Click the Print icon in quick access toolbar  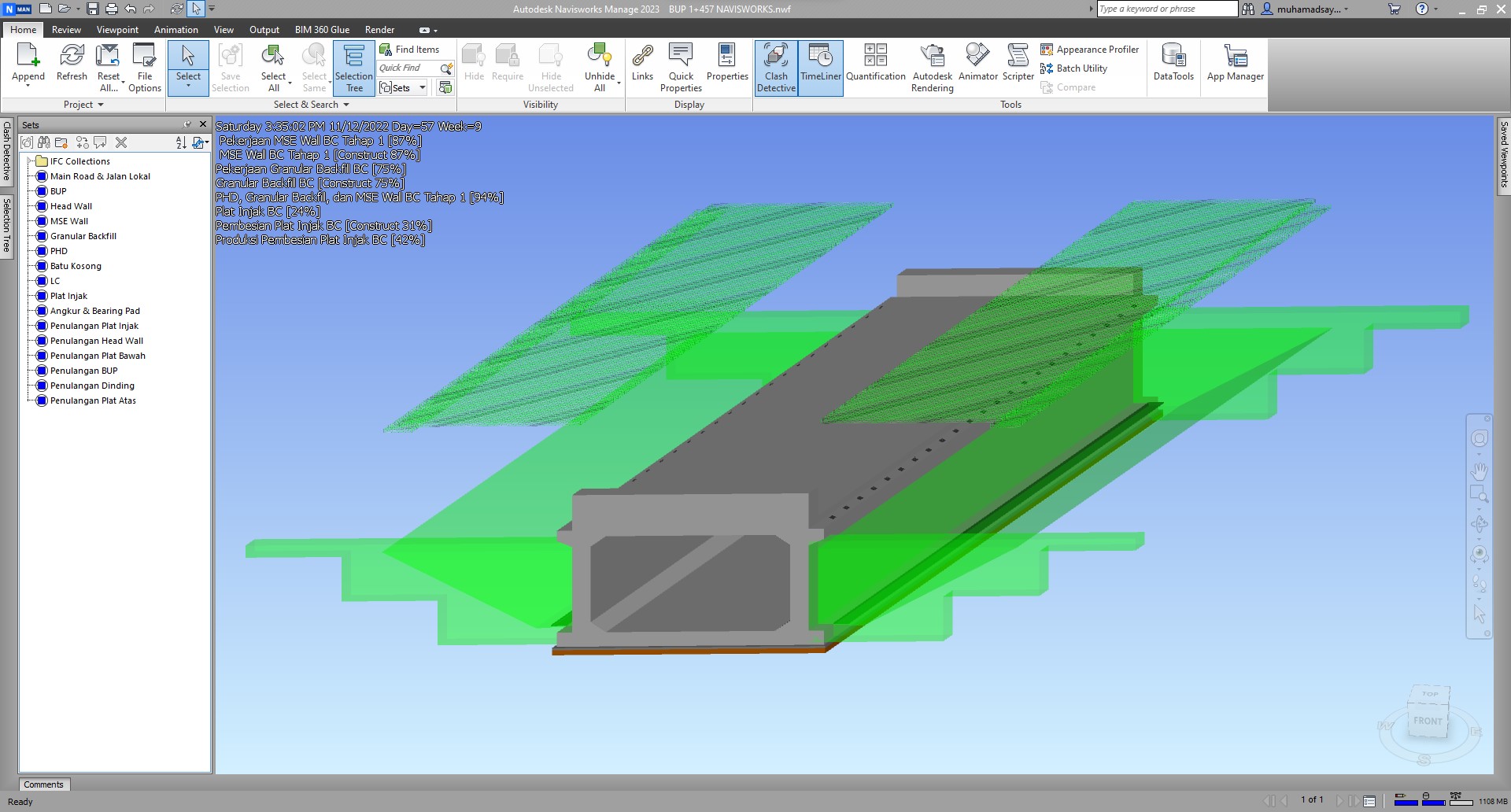click(112, 9)
